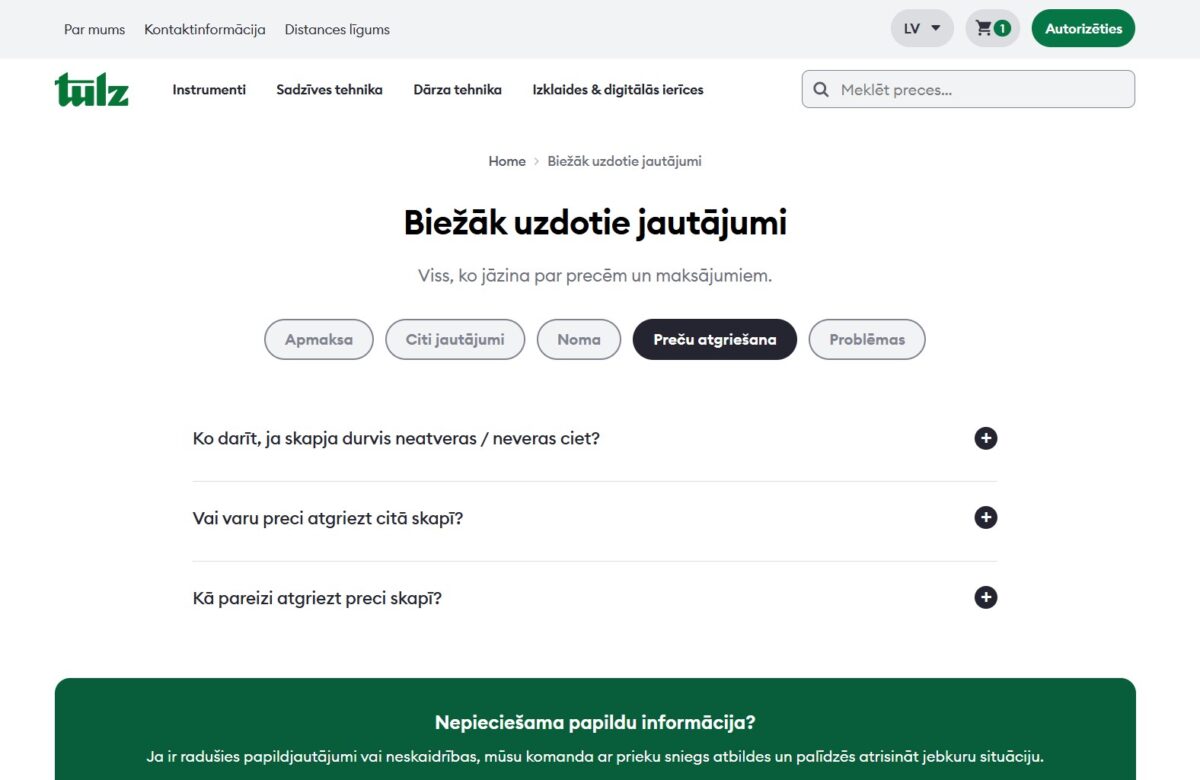This screenshot has width=1200, height=780.
Task: Click the tulz logo
Action: point(91,89)
